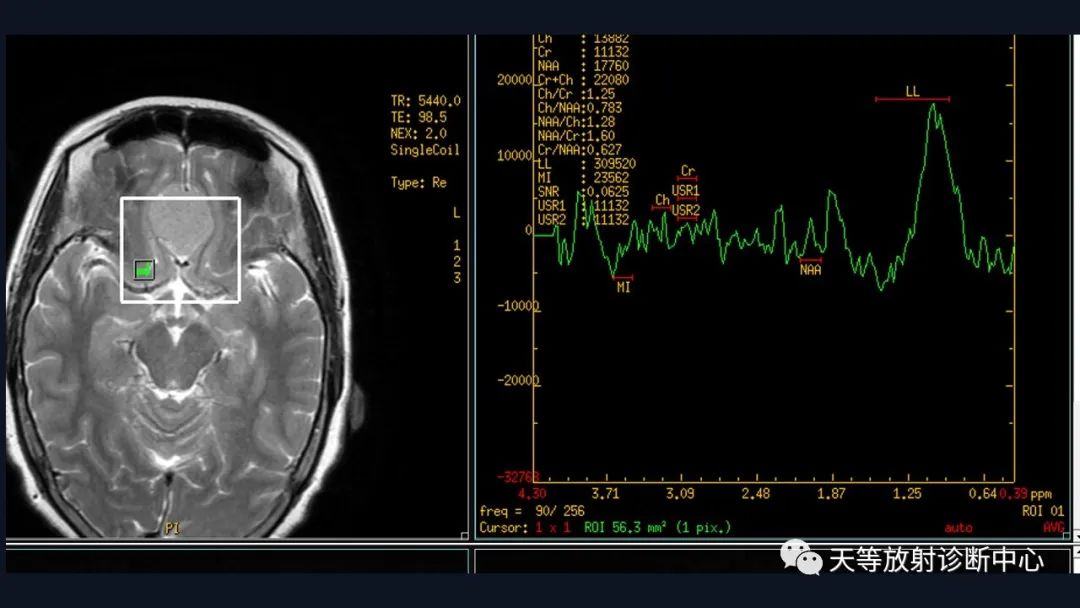Viewport: 1080px width, 608px height.
Task: Click the 'Cursor:' 1 x 1 readout
Action: click(525, 527)
